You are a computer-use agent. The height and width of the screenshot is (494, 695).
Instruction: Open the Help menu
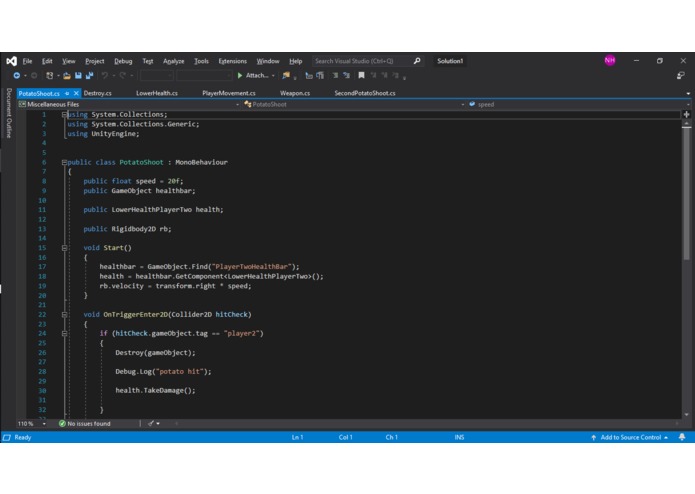coord(296,61)
